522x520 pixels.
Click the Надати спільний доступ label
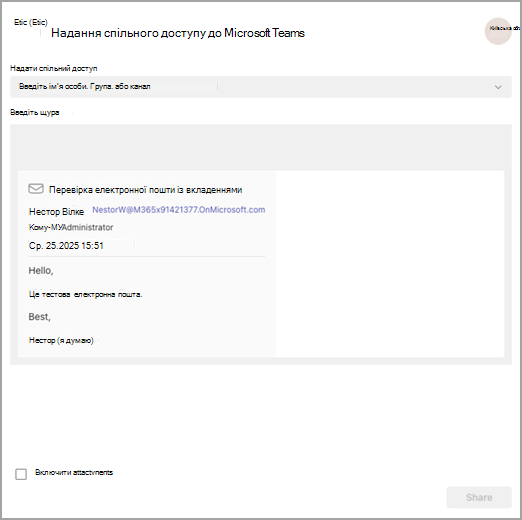click(x=54, y=68)
